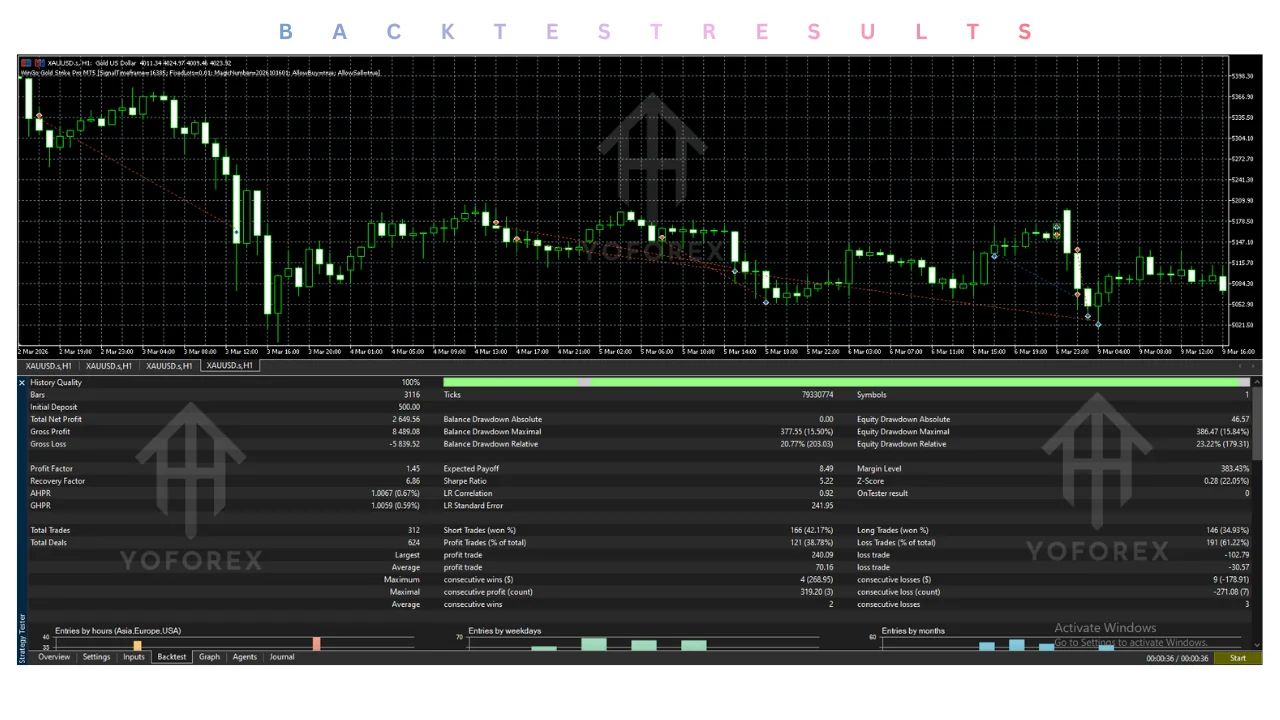The width and height of the screenshot is (1280, 720).
Task: Click the Short Trades (won %) label
Action: click(x=480, y=530)
